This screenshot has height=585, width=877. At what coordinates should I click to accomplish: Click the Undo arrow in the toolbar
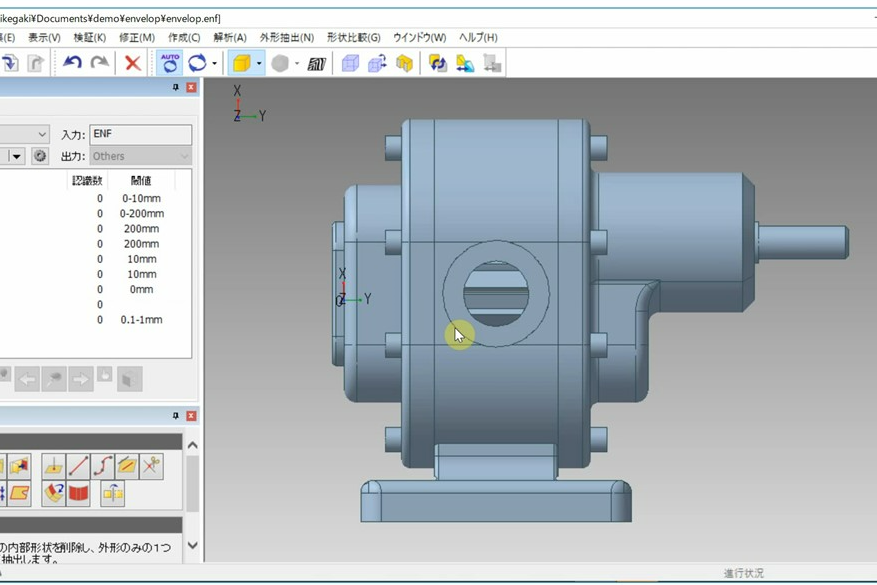tap(72, 63)
